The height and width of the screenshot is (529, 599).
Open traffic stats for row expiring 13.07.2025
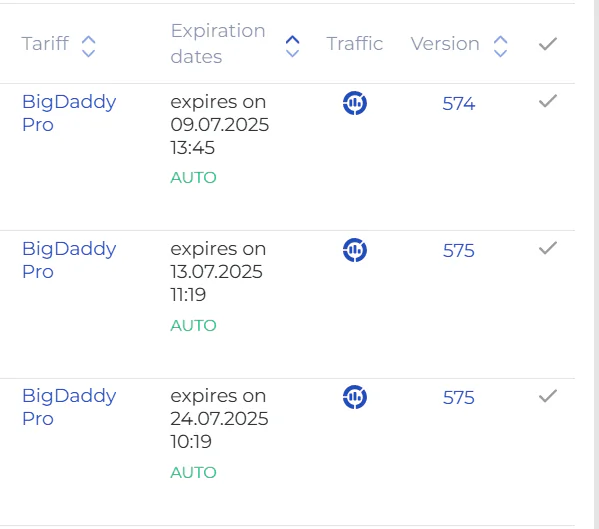355,250
